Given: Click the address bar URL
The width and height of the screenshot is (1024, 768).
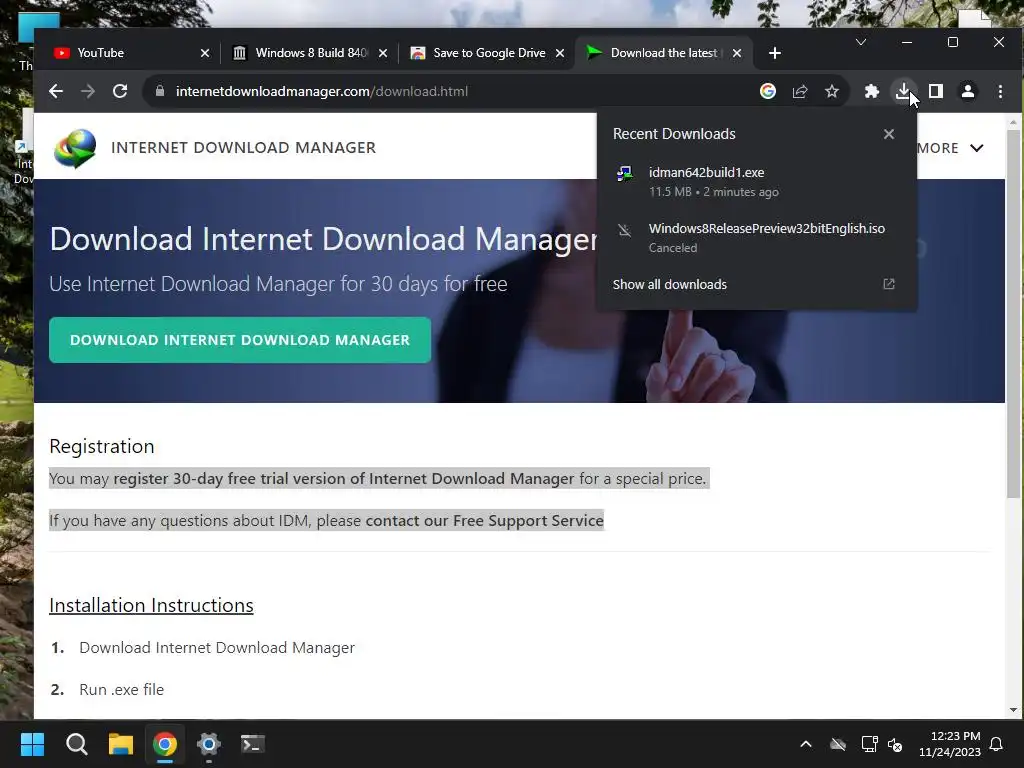Looking at the screenshot, I should [322, 91].
